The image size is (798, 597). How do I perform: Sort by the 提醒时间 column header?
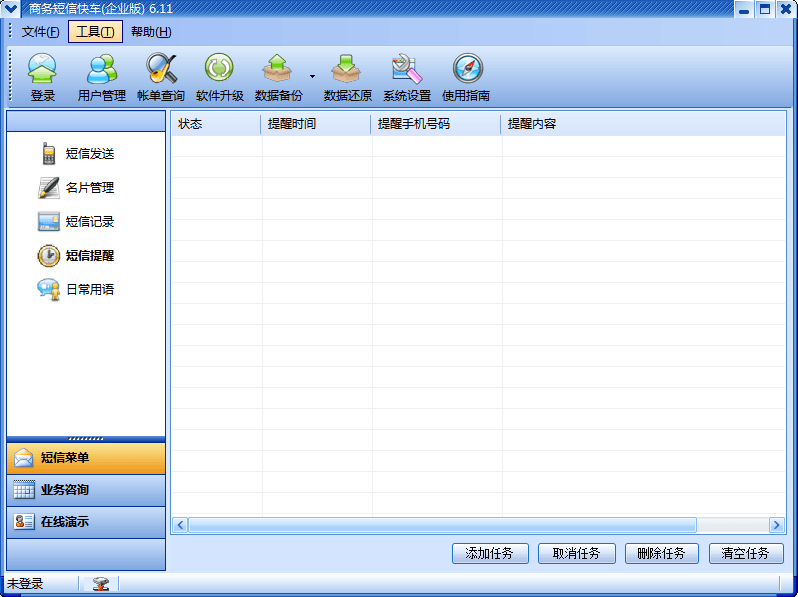(x=316, y=124)
